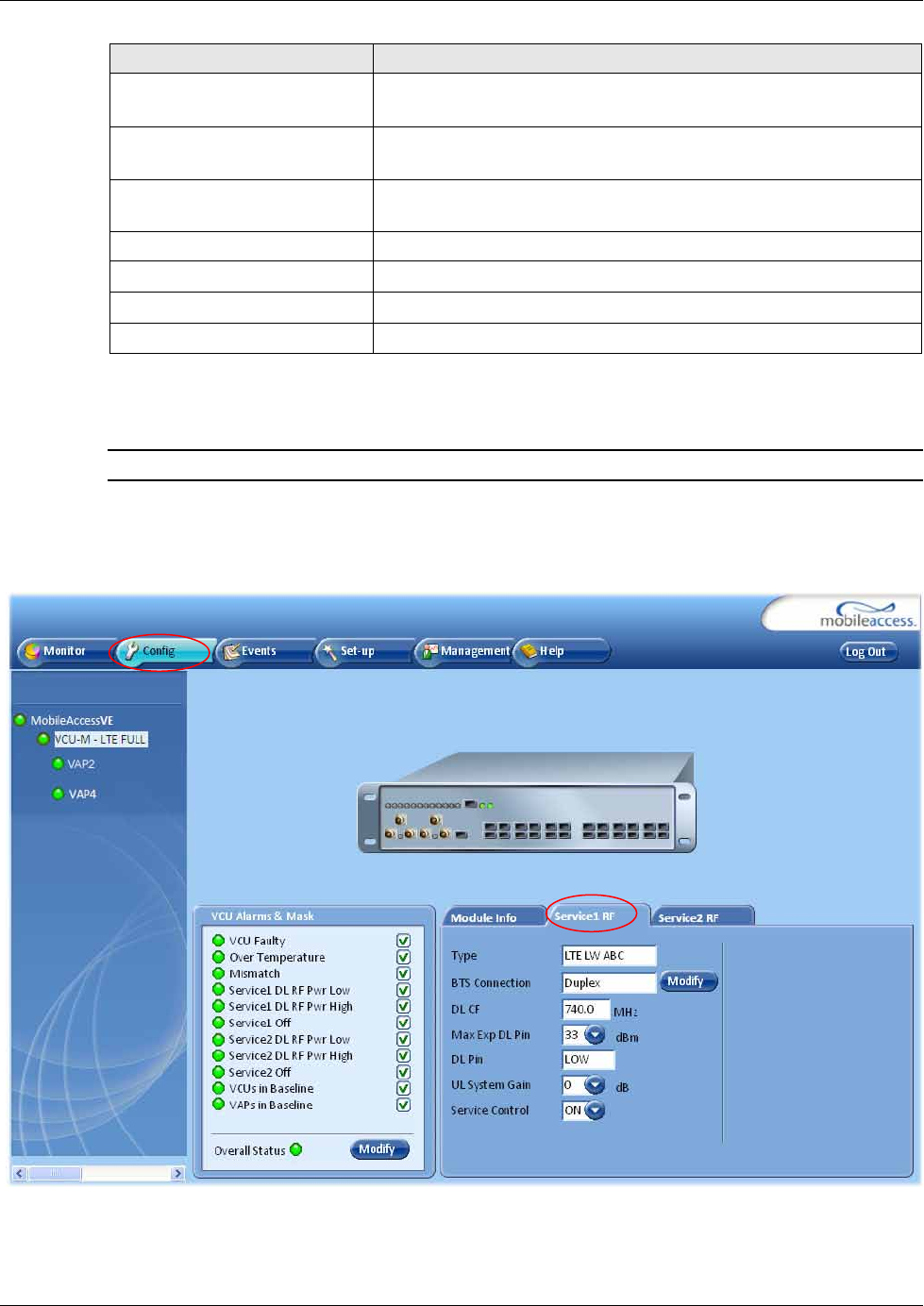Toggle Service2 DL RF Pwr Low checkbox
The width and height of the screenshot is (924, 1306).
(x=403, y=1040)
